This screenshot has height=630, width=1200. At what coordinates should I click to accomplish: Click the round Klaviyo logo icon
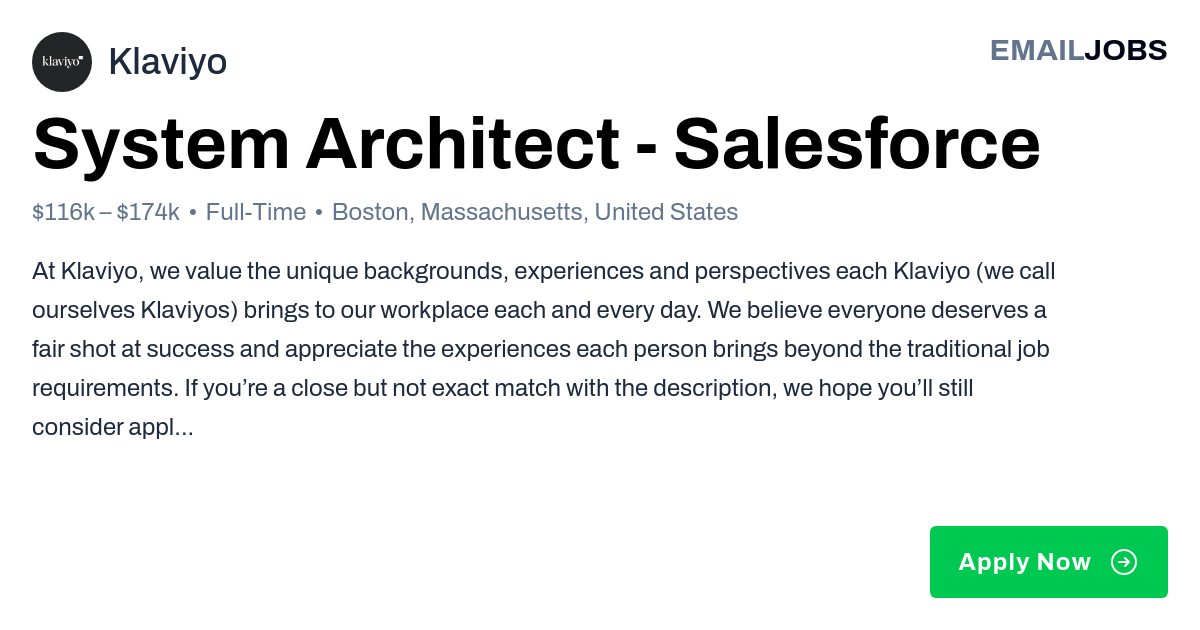(62, 62)
